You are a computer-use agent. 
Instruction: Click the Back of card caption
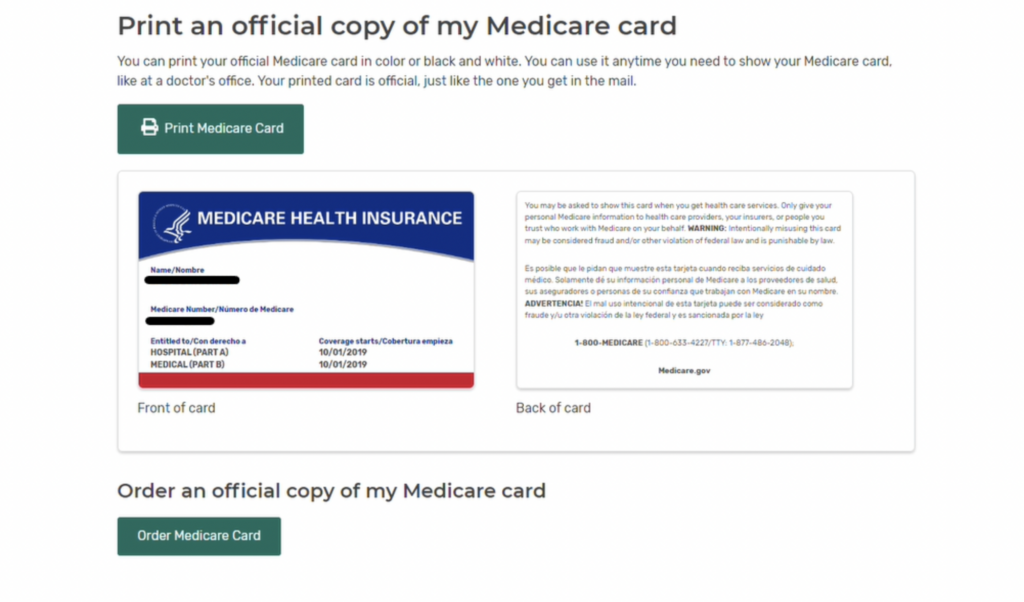553,408
